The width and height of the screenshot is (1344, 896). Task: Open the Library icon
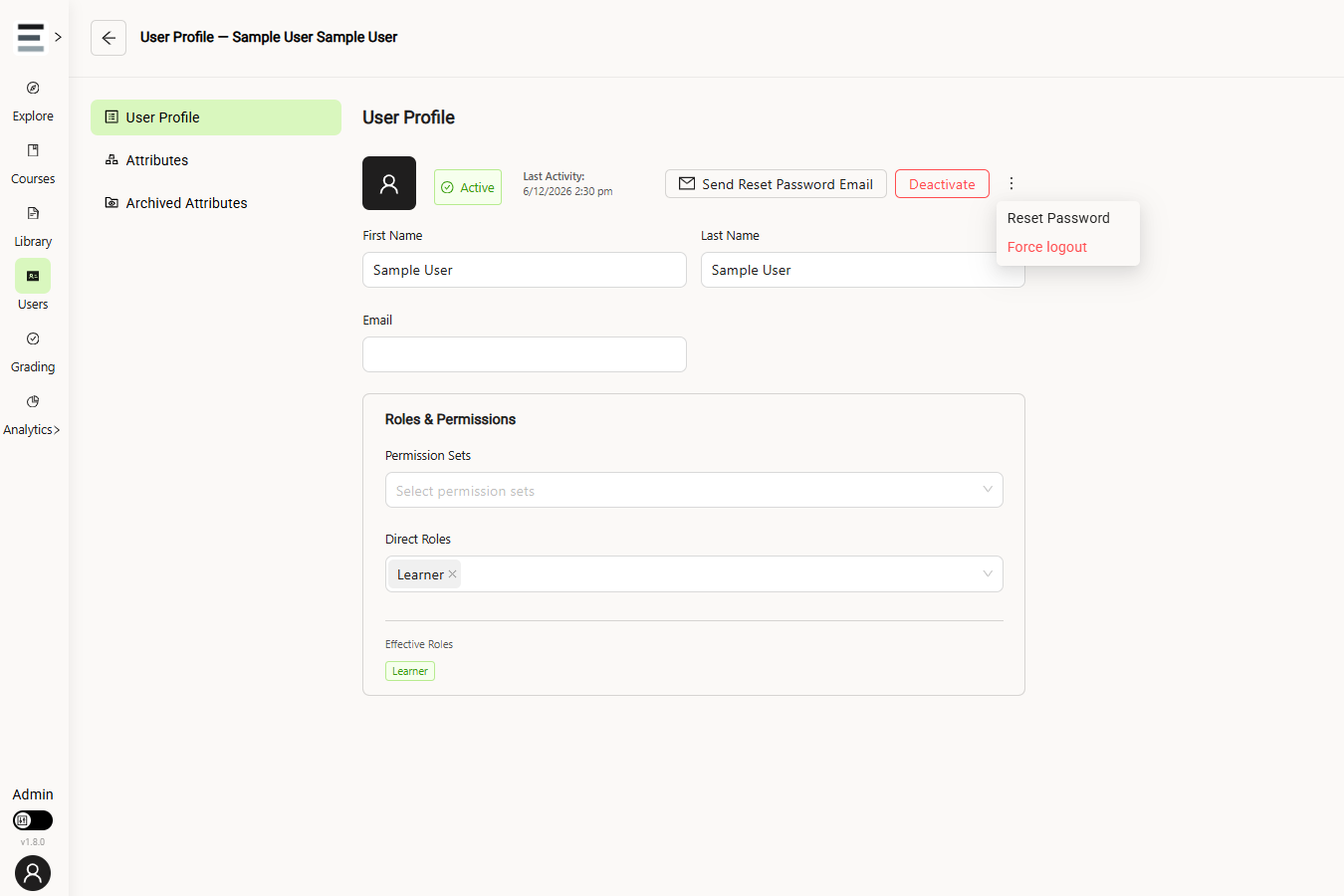tap(33, 213)
